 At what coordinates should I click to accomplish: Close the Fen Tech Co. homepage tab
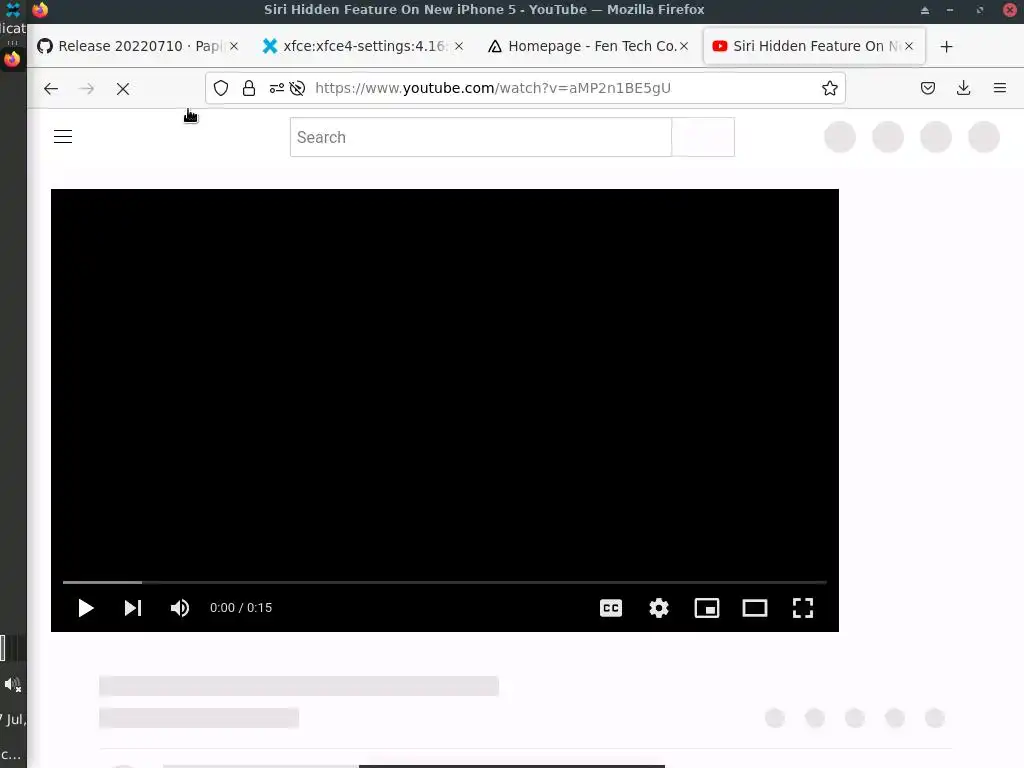(x=684, y=46)
